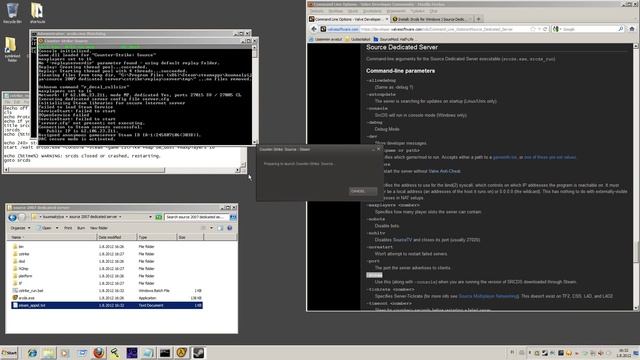The image size is (640, 360).
Task: Click the green refresh button in Explorer address bar
Action: click(158, 217)
